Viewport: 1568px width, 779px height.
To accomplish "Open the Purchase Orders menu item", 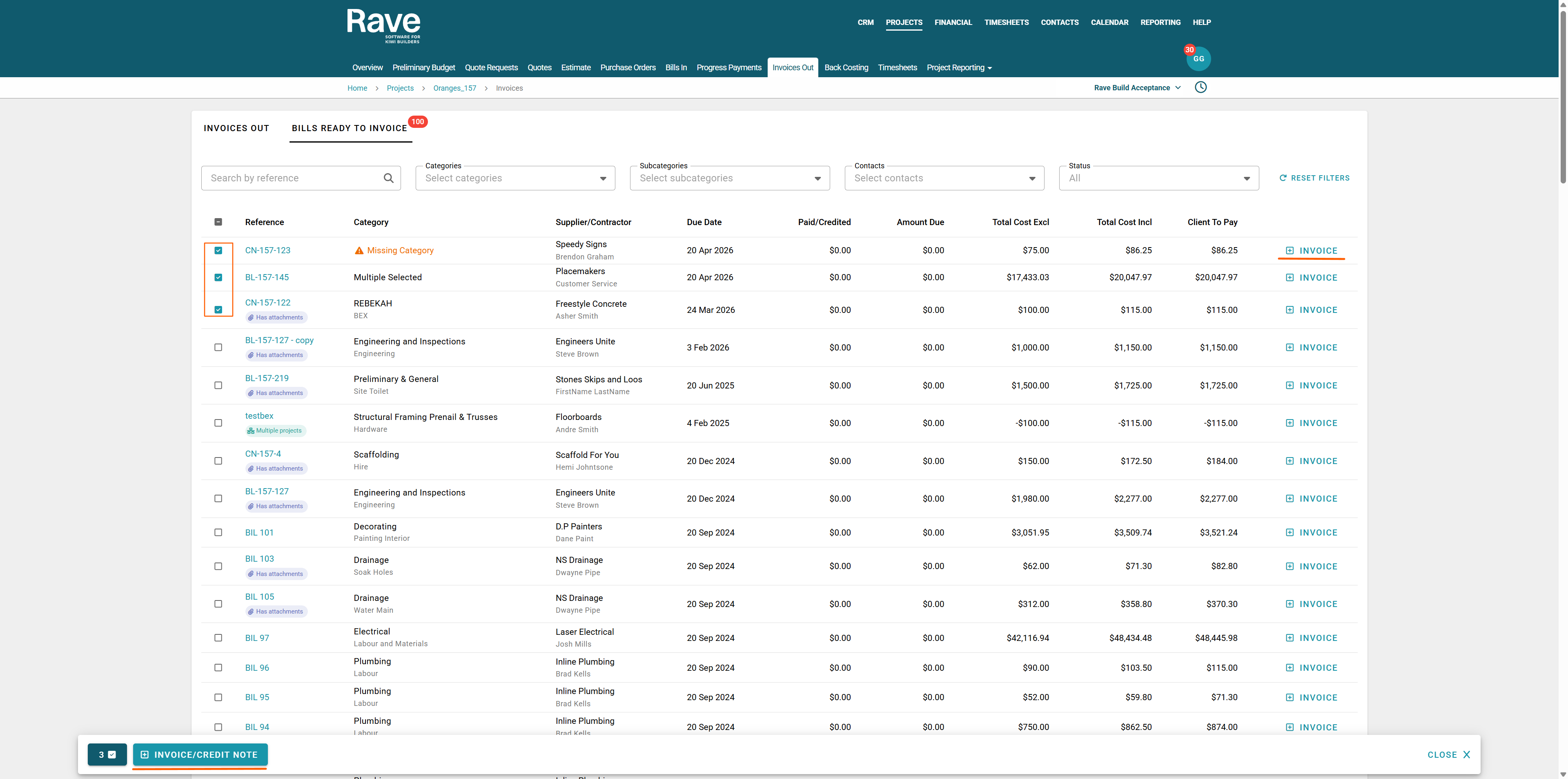I will tap(628, 68).
